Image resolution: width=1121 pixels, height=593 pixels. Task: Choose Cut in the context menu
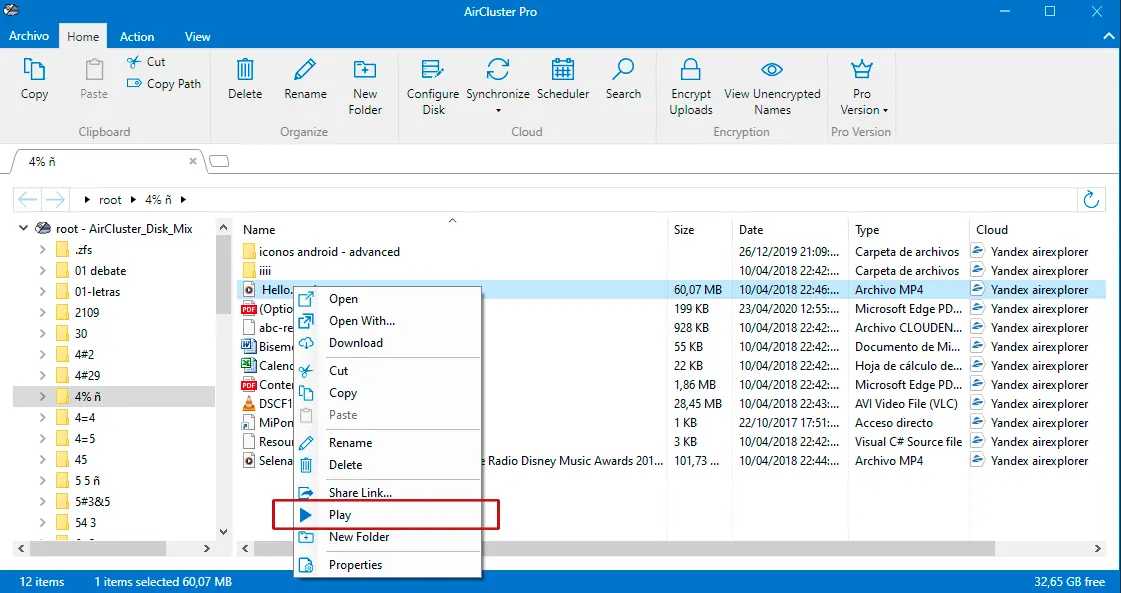tap(387, 371)
